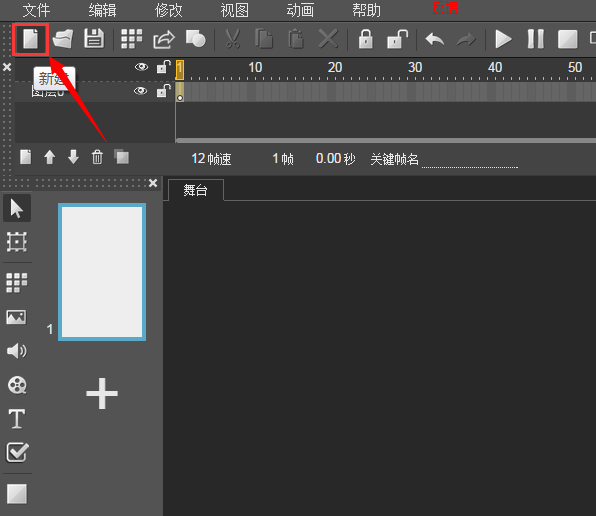
Task: Undo the last action with left arrow
Action: pos(435,39)
